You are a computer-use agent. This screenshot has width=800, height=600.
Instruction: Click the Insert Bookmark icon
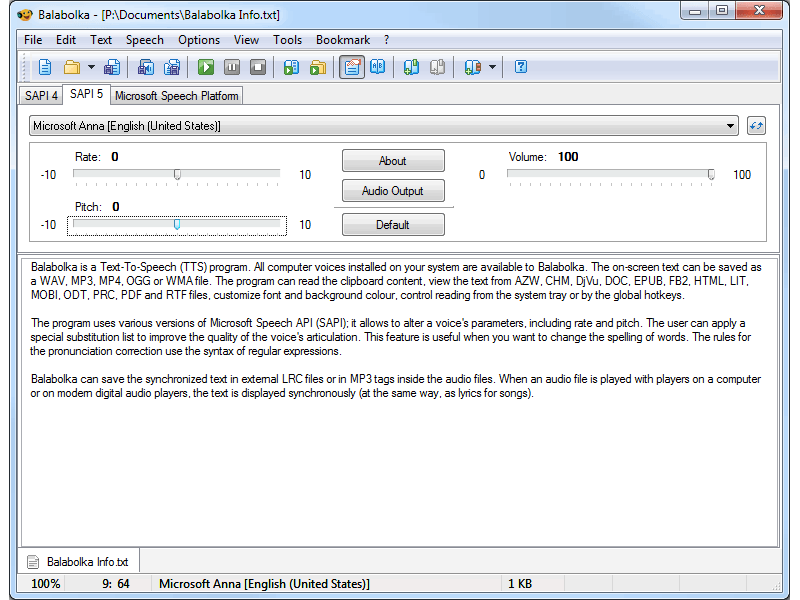coord(411,67)
